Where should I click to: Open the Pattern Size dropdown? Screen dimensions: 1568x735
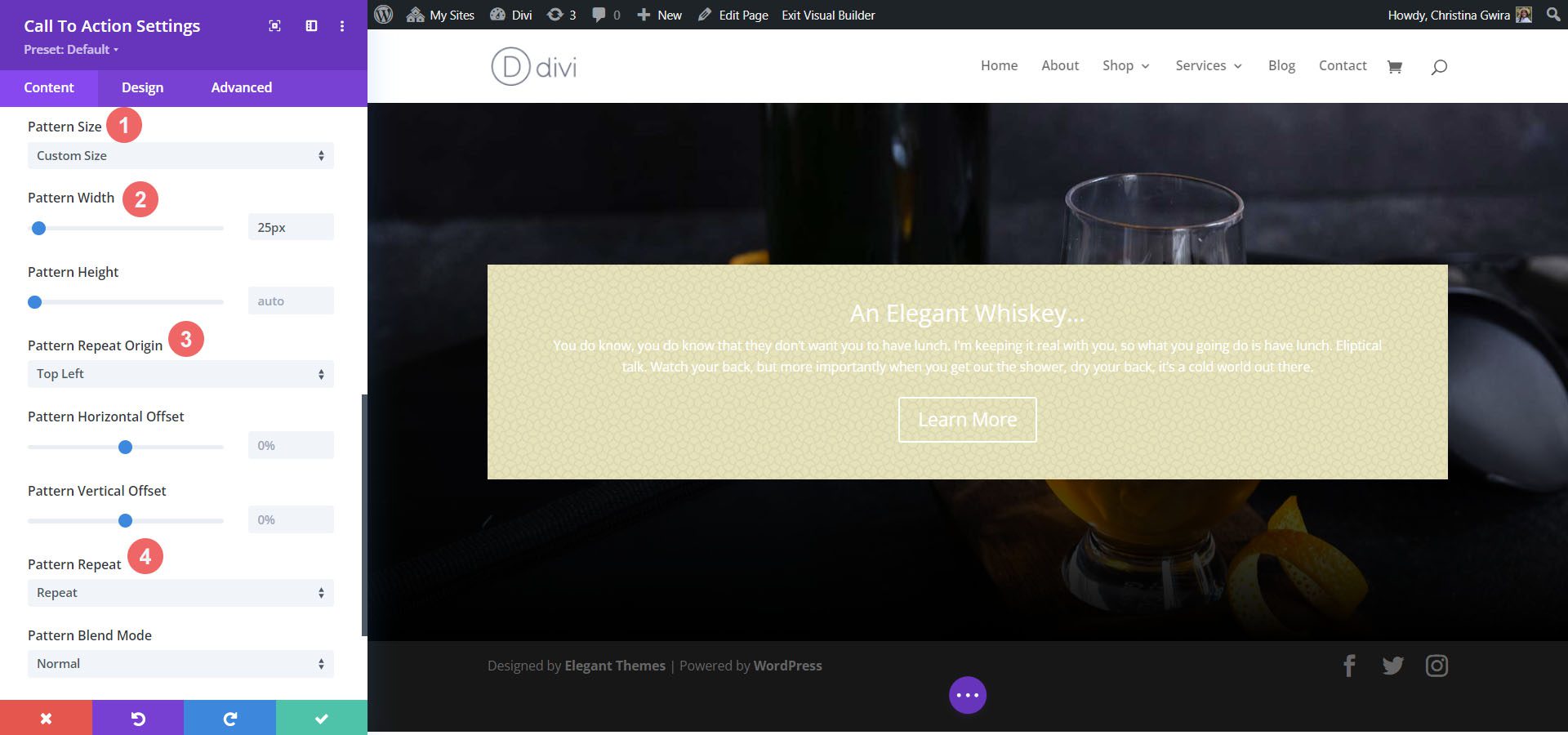coord(180,156)
